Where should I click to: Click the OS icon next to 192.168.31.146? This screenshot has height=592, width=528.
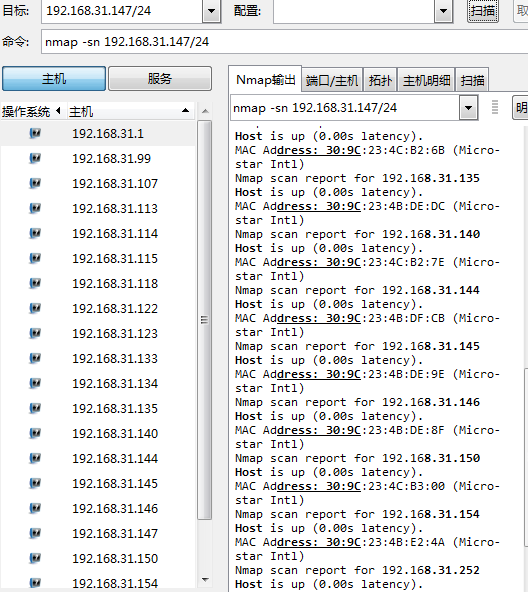35,508
